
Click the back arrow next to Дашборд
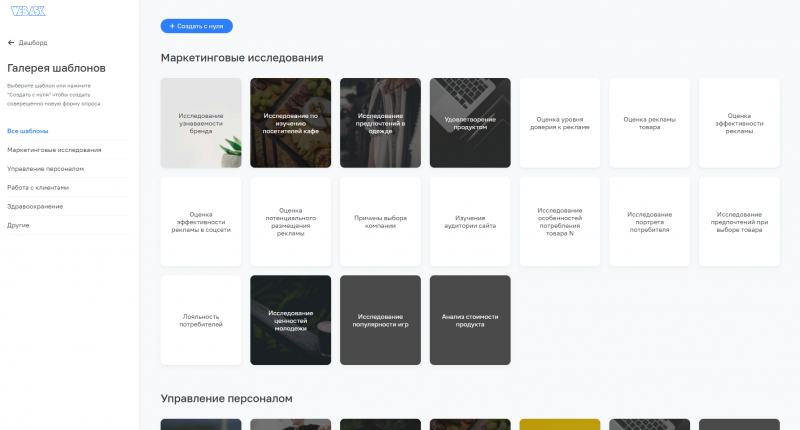pos(11,43)
